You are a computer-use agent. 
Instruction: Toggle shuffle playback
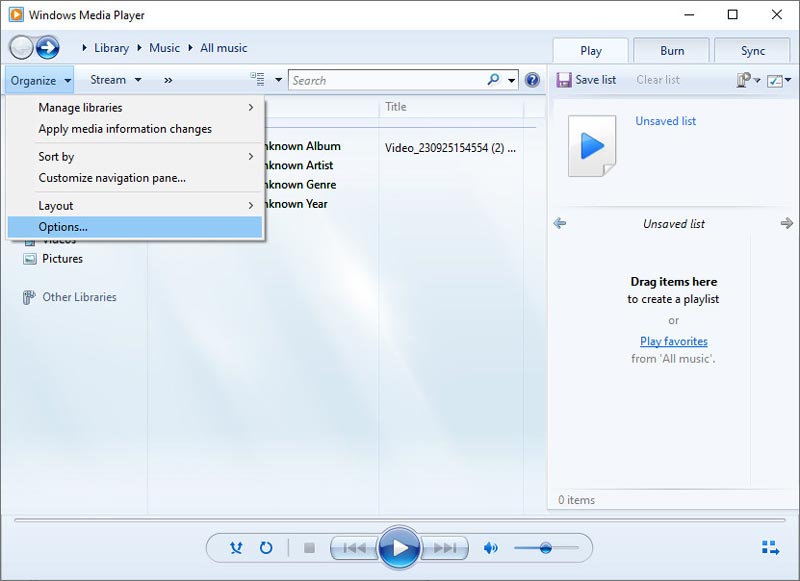236,548
